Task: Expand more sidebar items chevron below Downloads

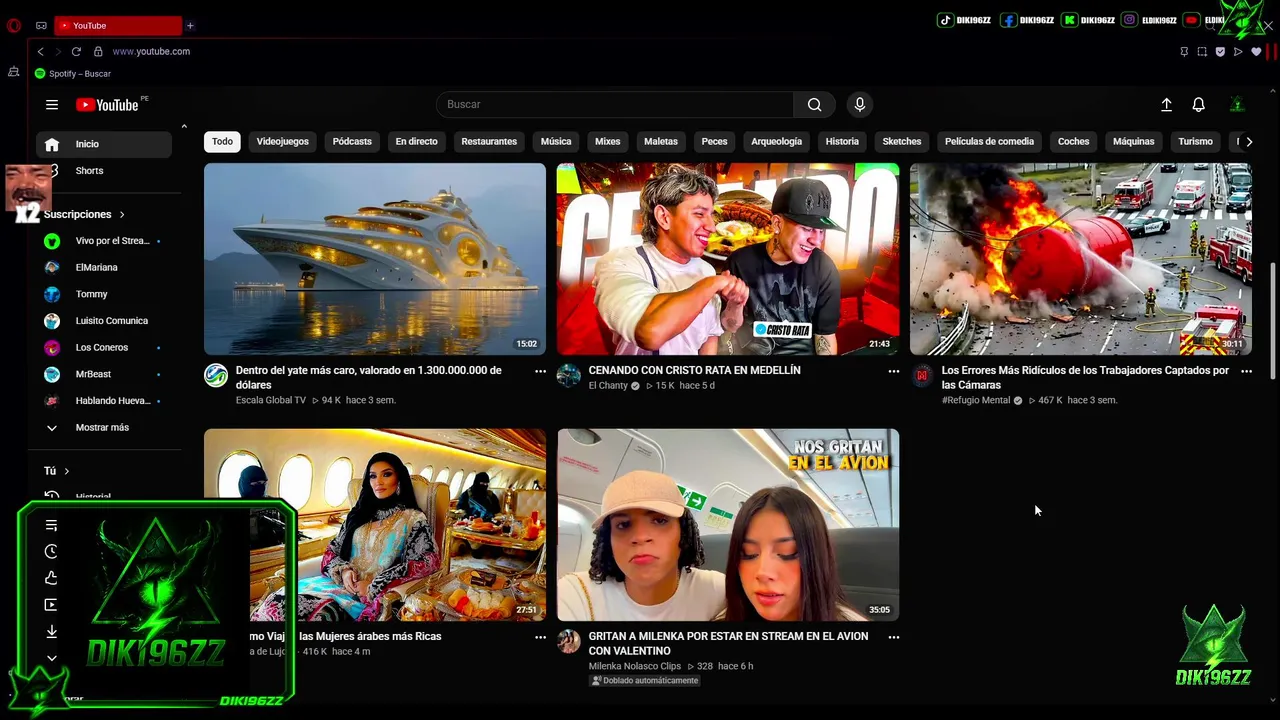Action: (52, 658)
